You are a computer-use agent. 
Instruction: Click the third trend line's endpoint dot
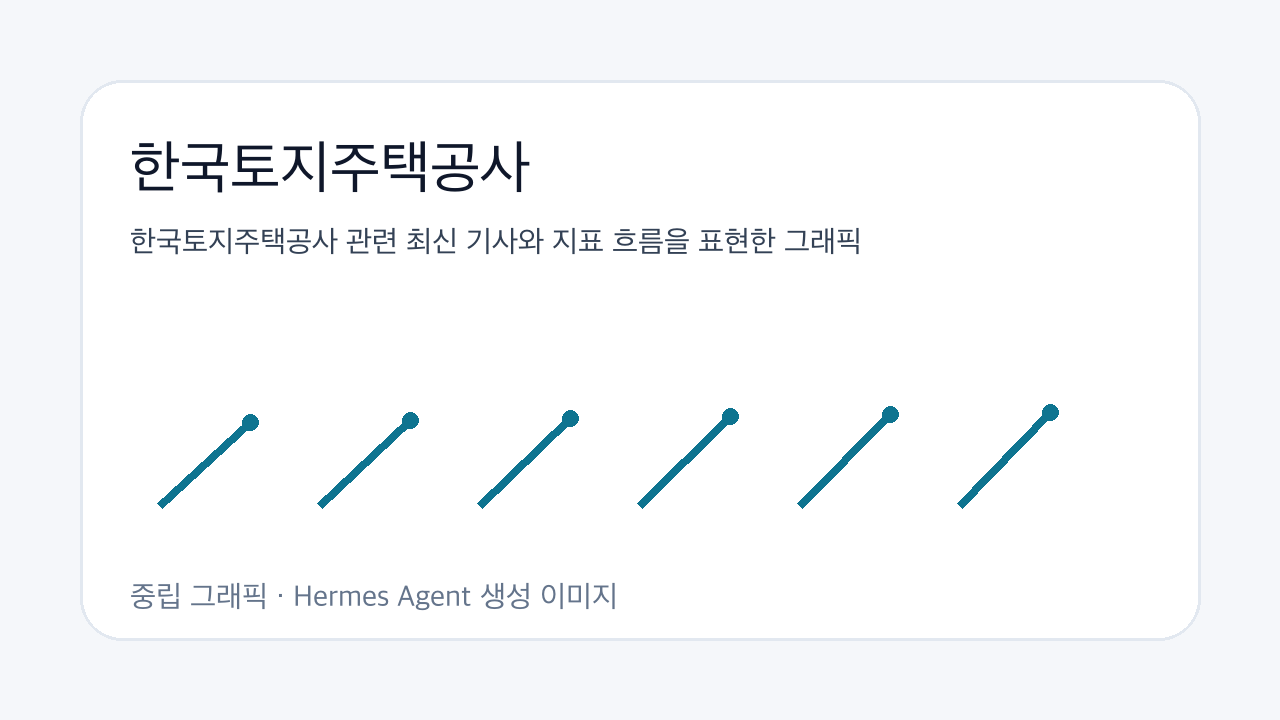(x=570, y=418)
